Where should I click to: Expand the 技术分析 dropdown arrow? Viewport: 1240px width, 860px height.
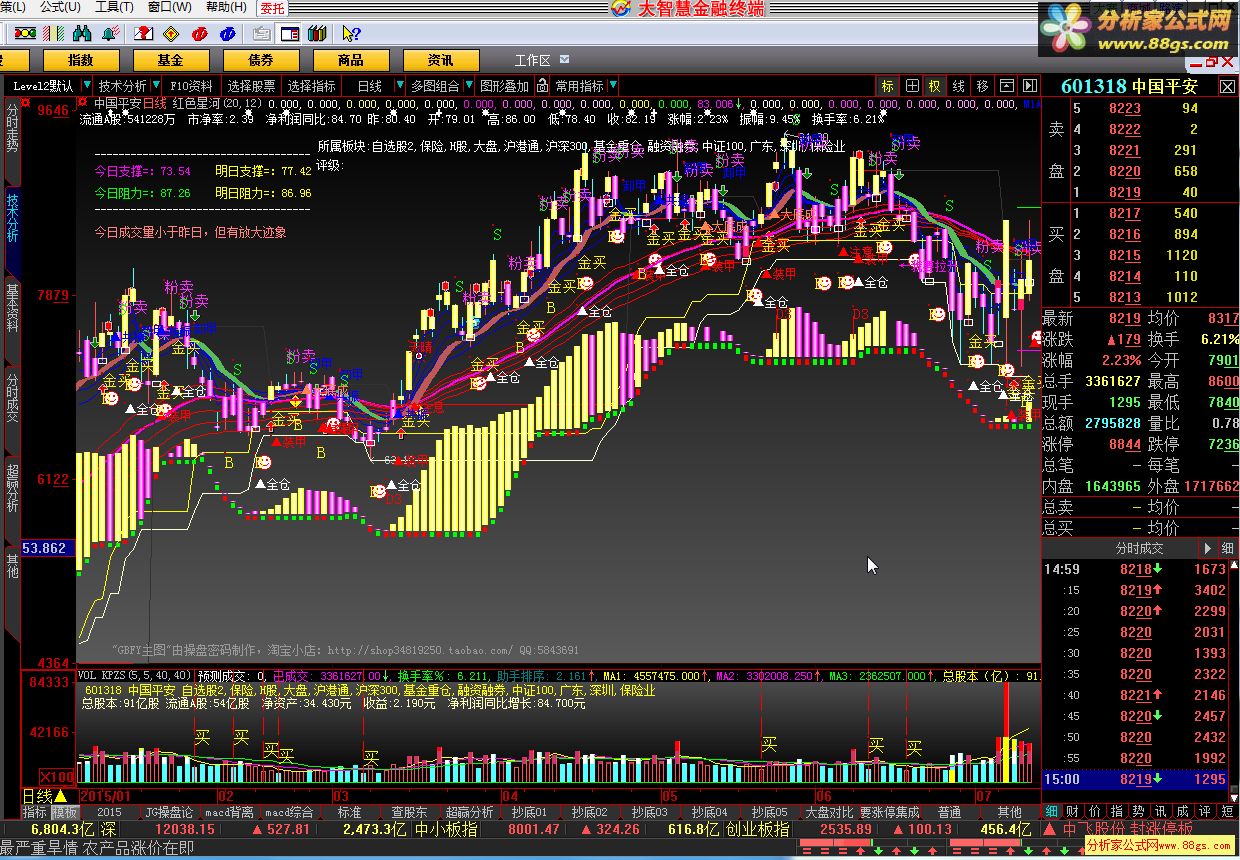(156, 86)
